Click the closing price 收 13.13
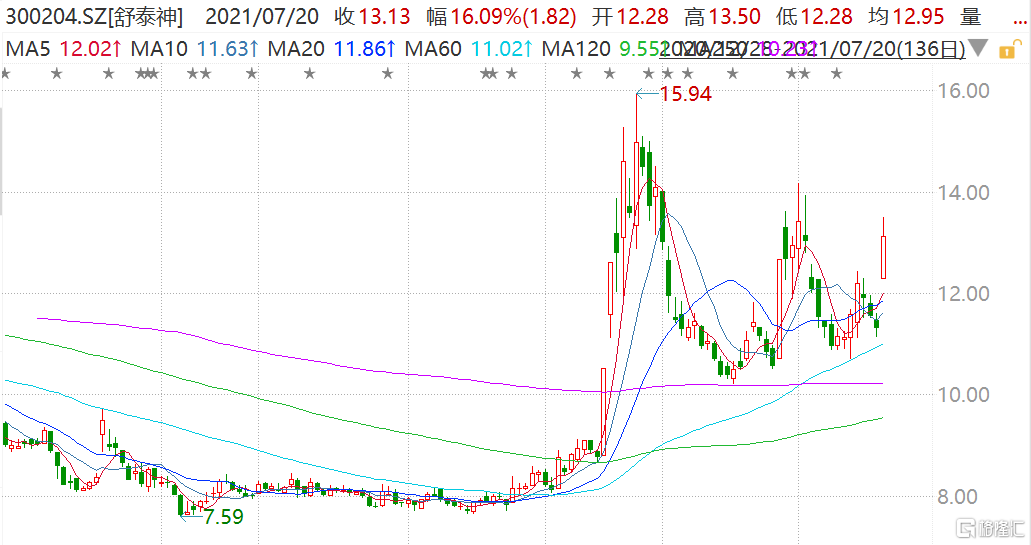Image resolution: width=1031 pixels, height=545 pixels. coord(372,16)
